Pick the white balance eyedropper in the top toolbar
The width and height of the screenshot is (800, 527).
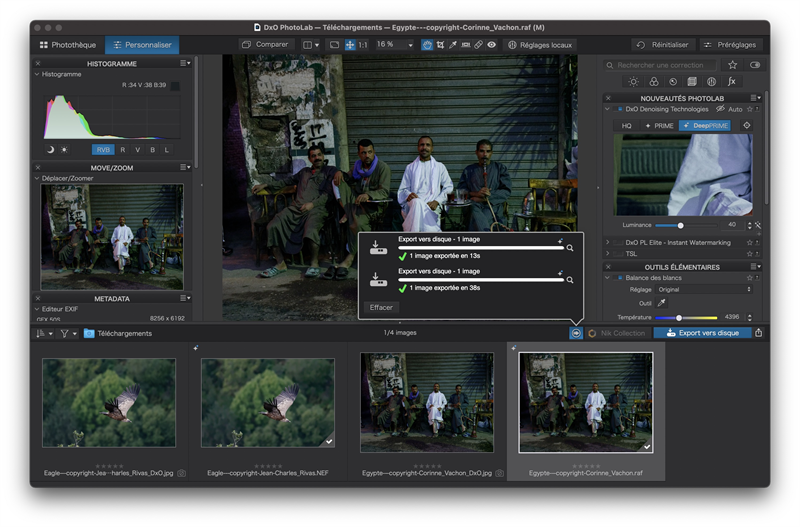pyautogui.click(x=453, y=45)
